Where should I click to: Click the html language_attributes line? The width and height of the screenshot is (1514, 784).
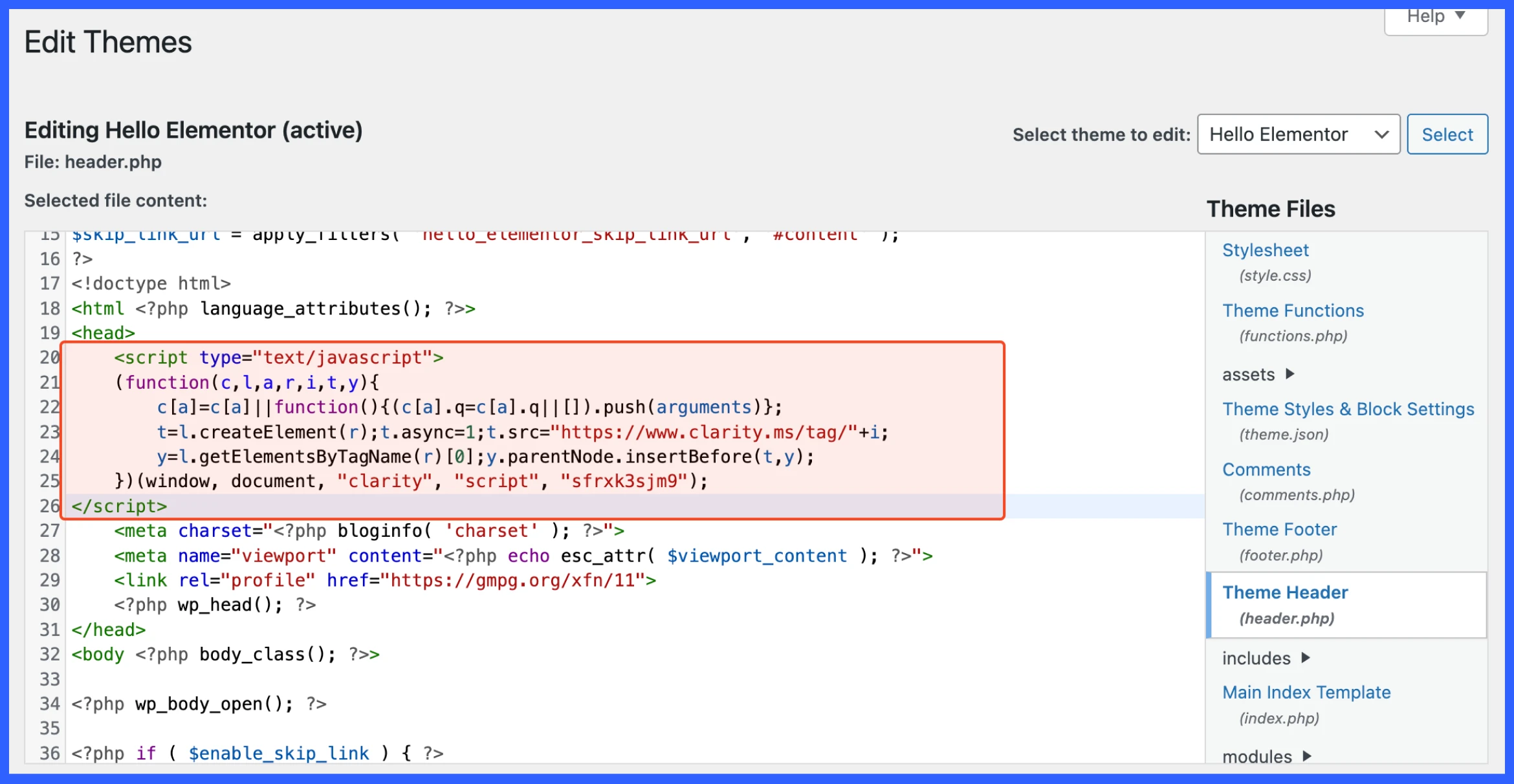point(273,309)
